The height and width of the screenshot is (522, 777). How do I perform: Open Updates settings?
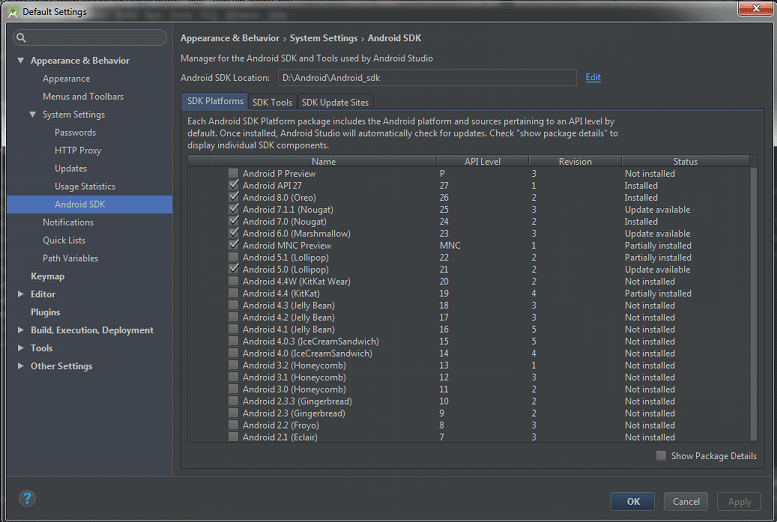pyautogui.click(x=71, y=169)
